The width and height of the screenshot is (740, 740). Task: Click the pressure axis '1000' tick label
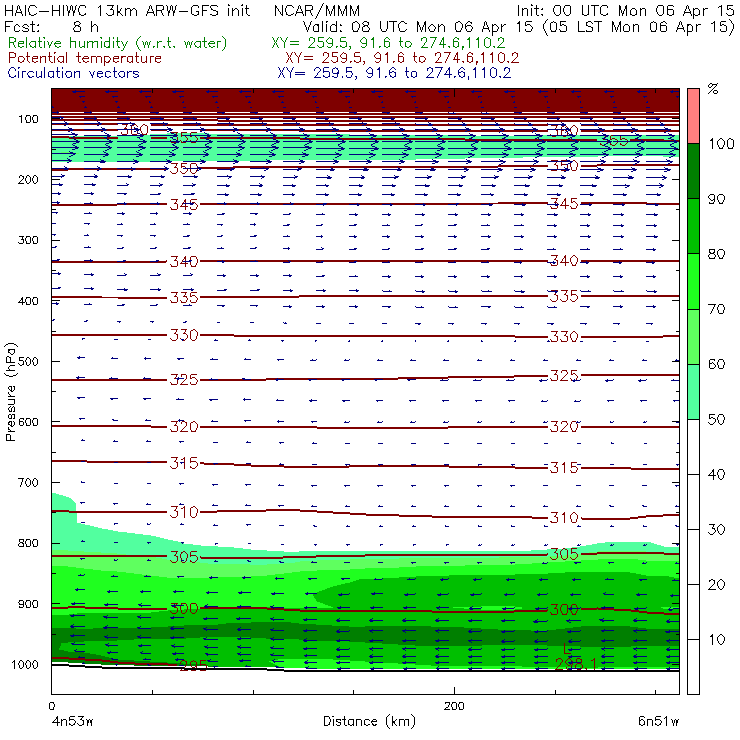click(25, 664)
